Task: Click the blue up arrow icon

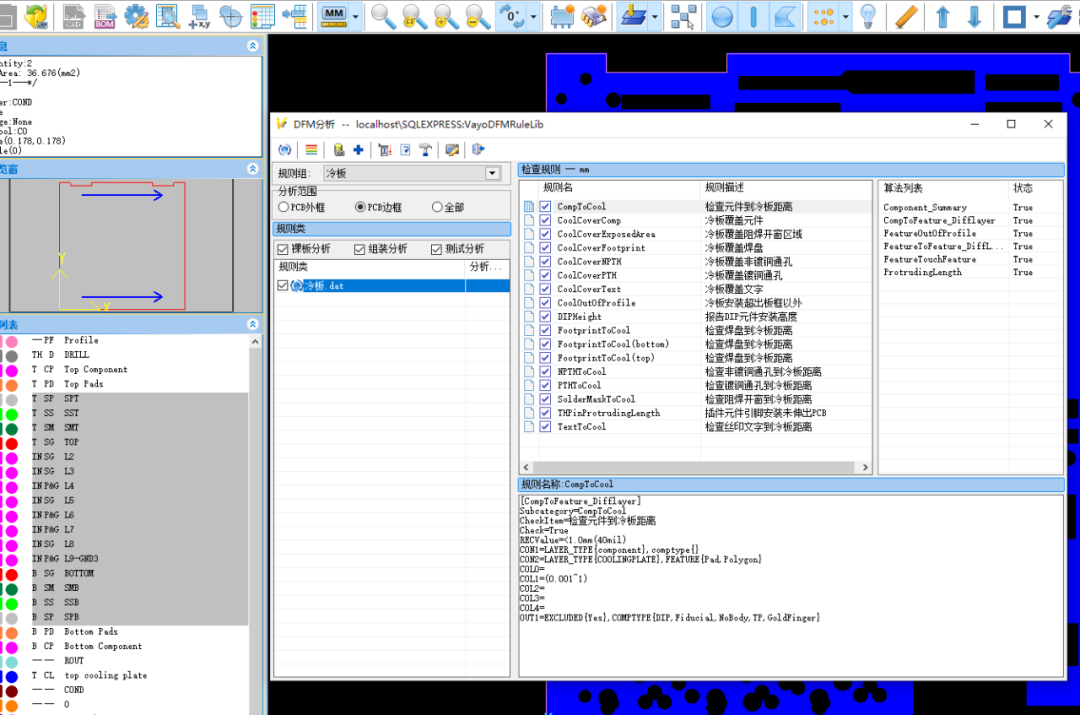Action: (x=943, y=16)
